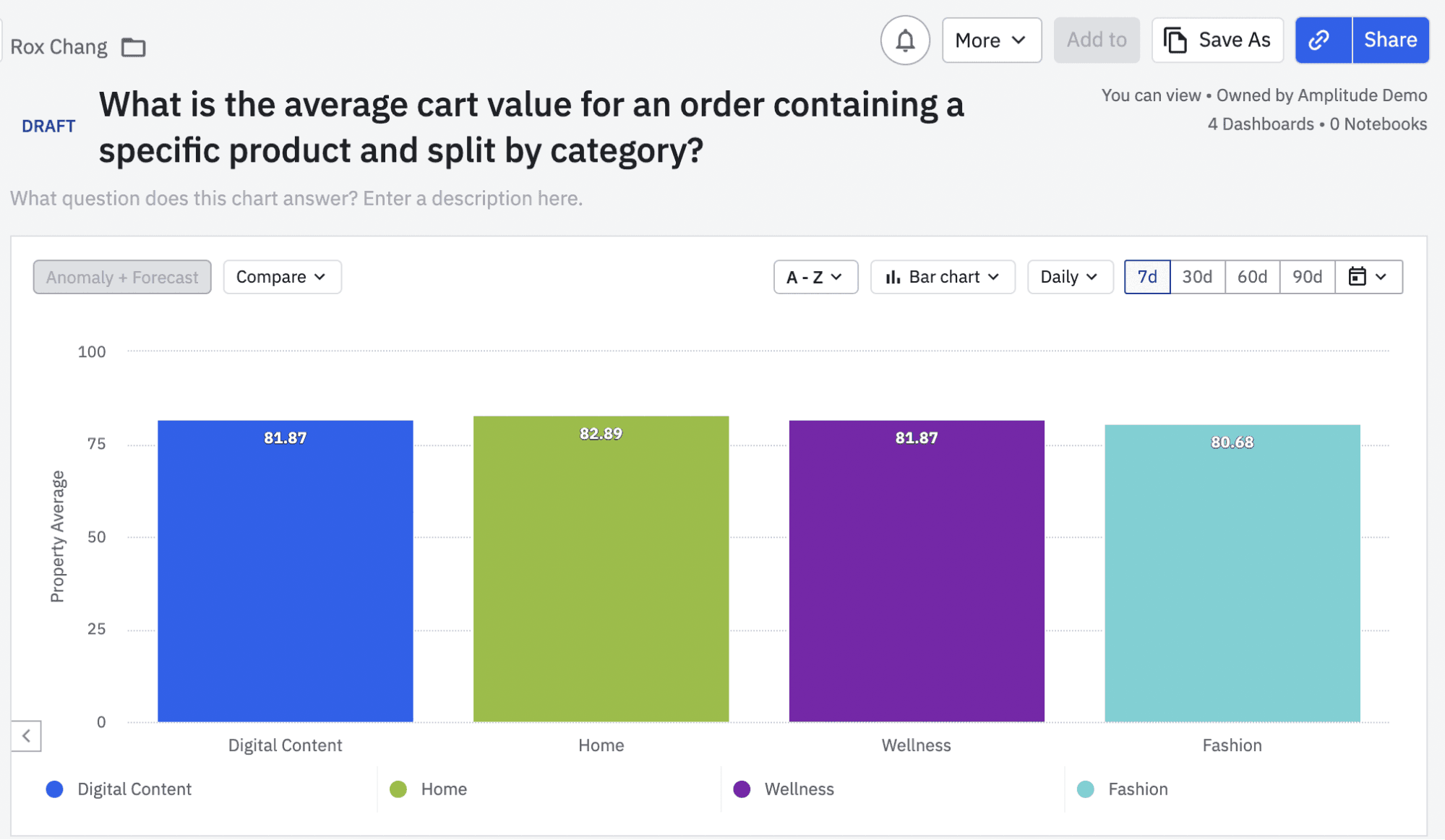Click the duplicate icon inside Save As
This screenshot has height=840, width=1445.
point(1175,40)
